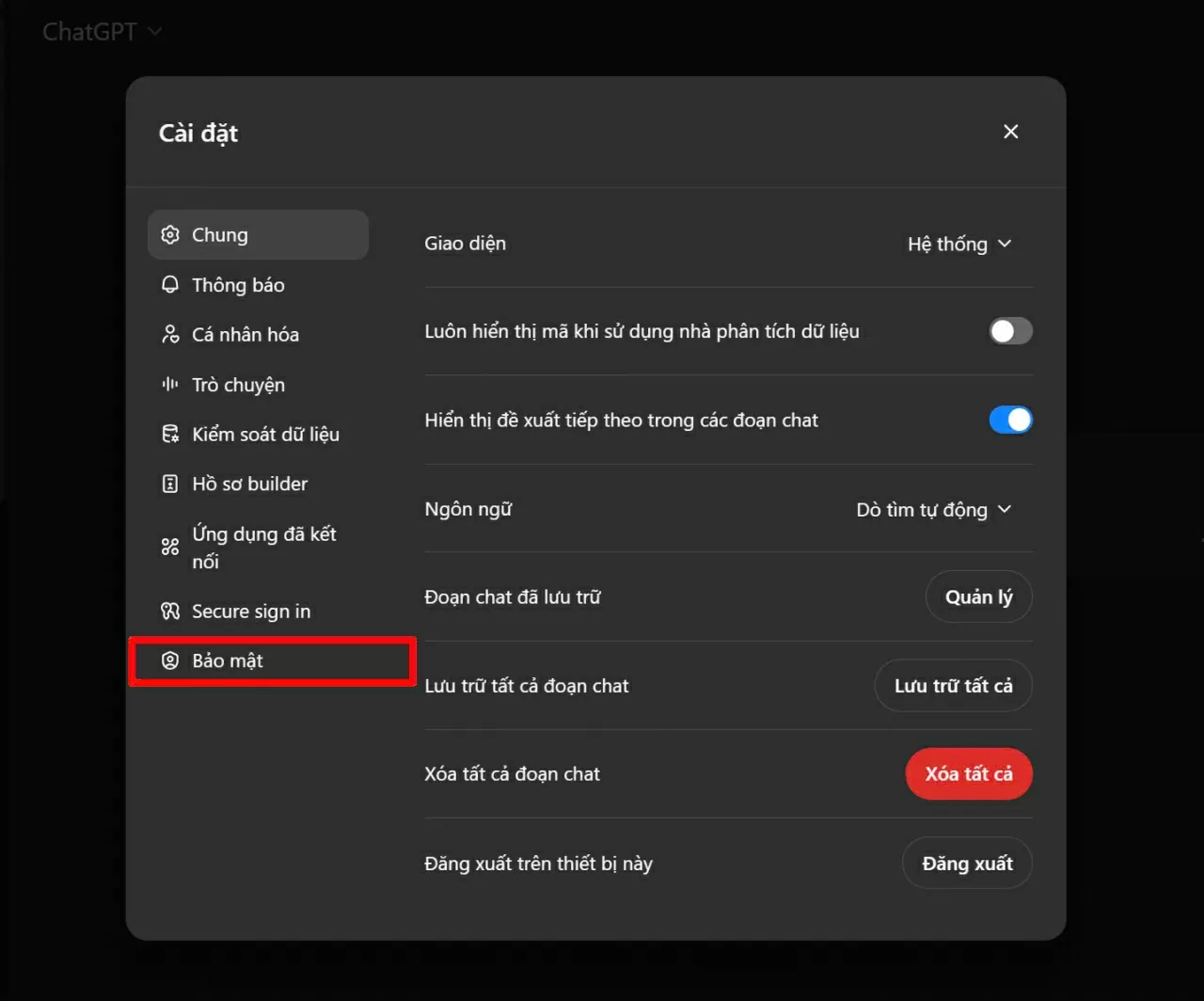
Task: Click the Đăng xuất button
Action: pyautogui.click(x=967, y=864)
